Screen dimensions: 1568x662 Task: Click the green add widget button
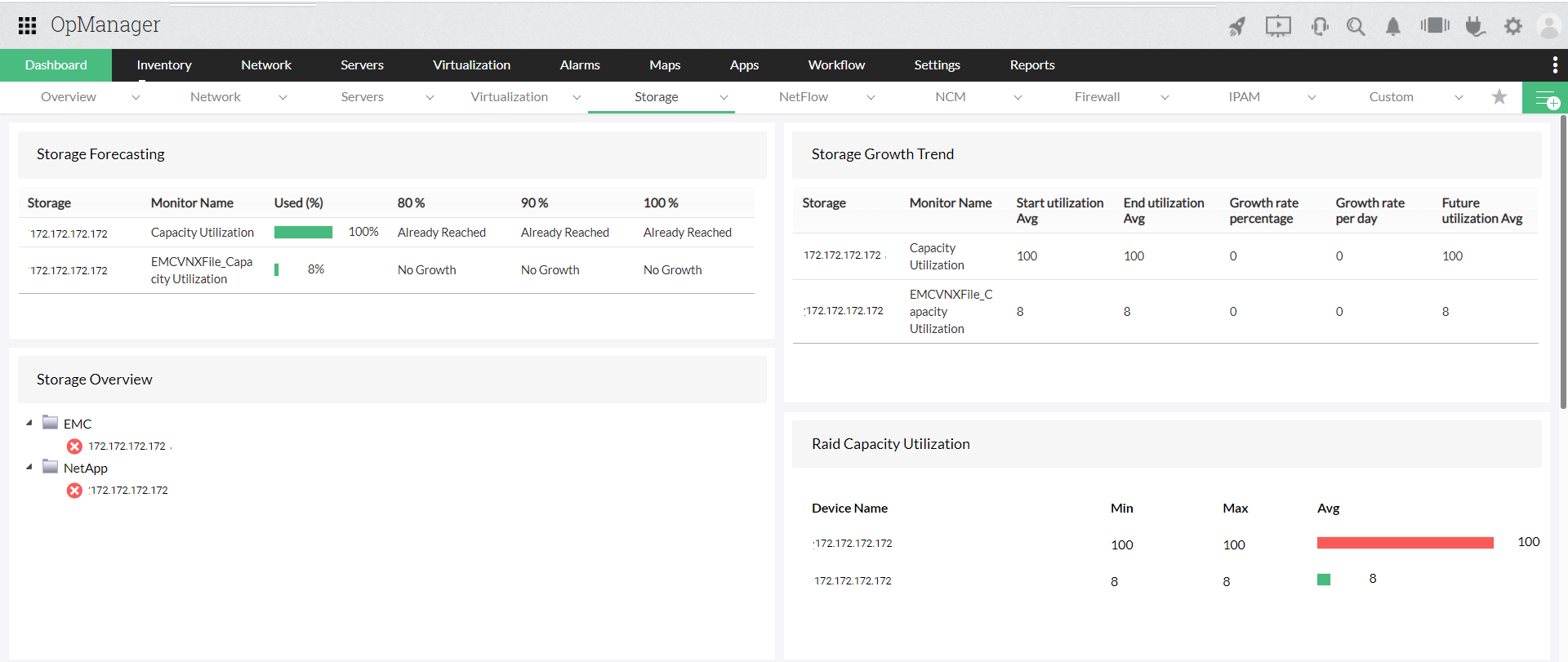pos(1546,98)
